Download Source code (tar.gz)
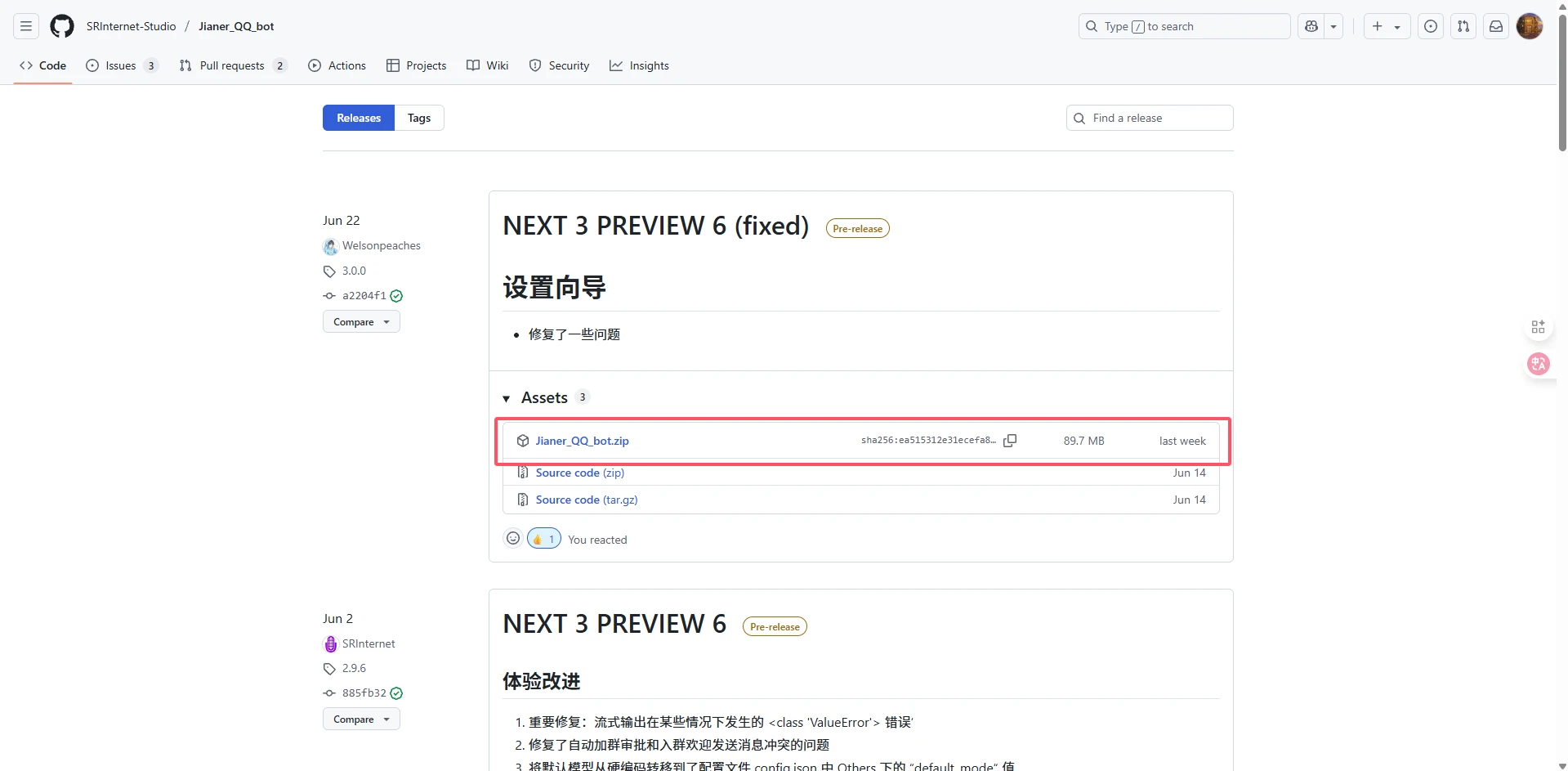This screenshot has width=1568, height=771. tap(587, 500)
